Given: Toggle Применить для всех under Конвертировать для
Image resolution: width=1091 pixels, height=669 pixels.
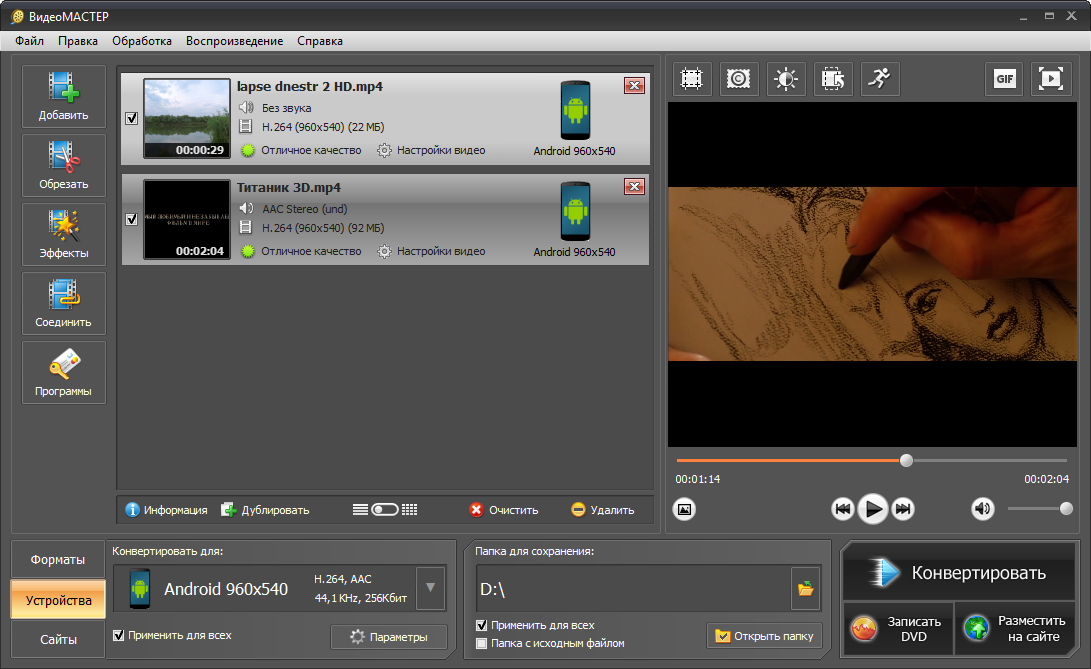Looking at the screenshot, I should (x=118, y=635).
